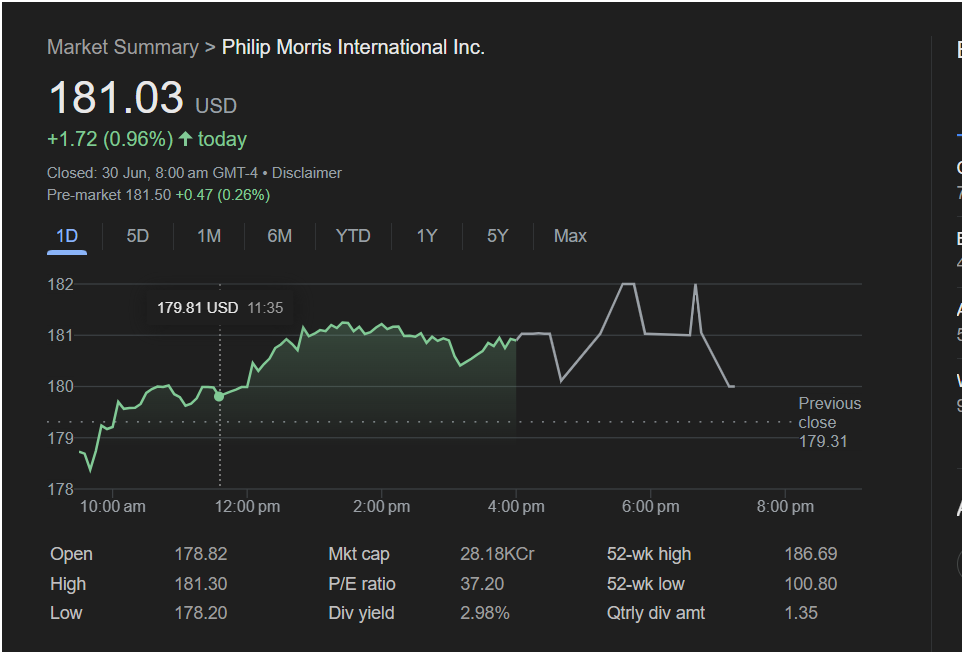
Task: Click the 178 y-axis label
Action: pyautogui.click(x=60, y=489)
